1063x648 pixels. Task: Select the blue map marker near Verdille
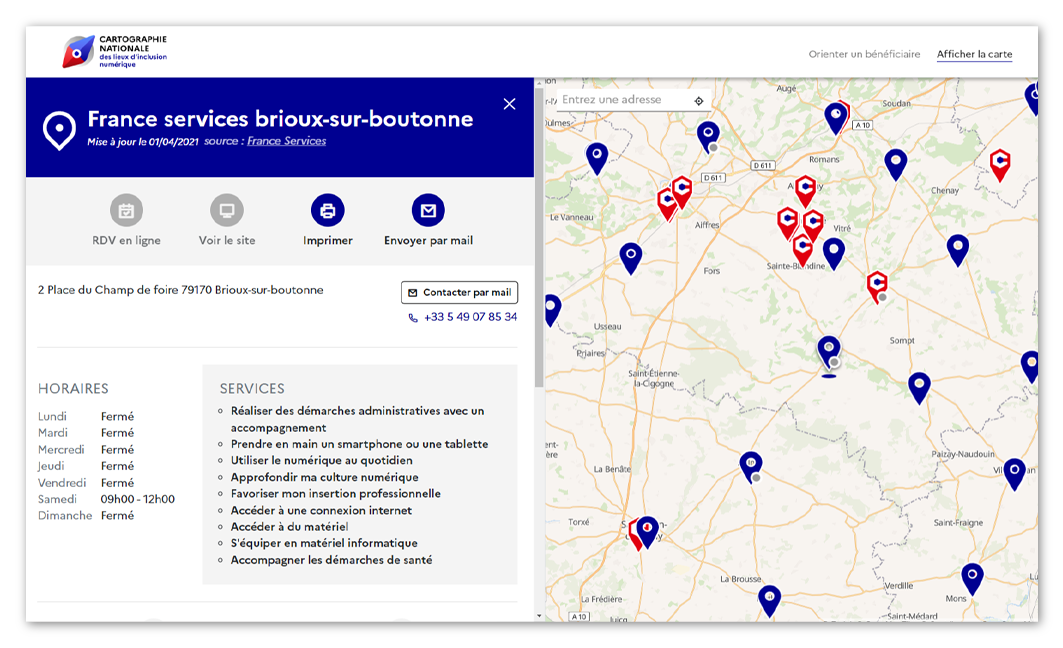pos(972,580)
